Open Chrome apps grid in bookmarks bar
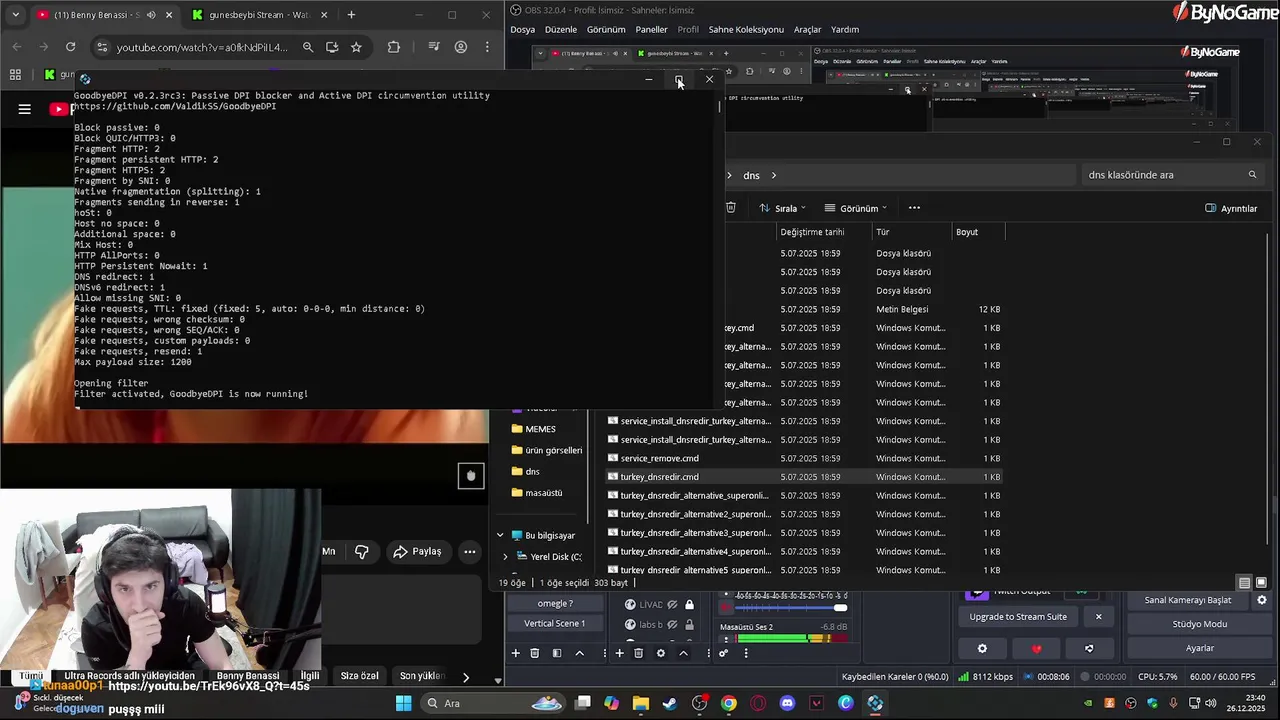 15,75
